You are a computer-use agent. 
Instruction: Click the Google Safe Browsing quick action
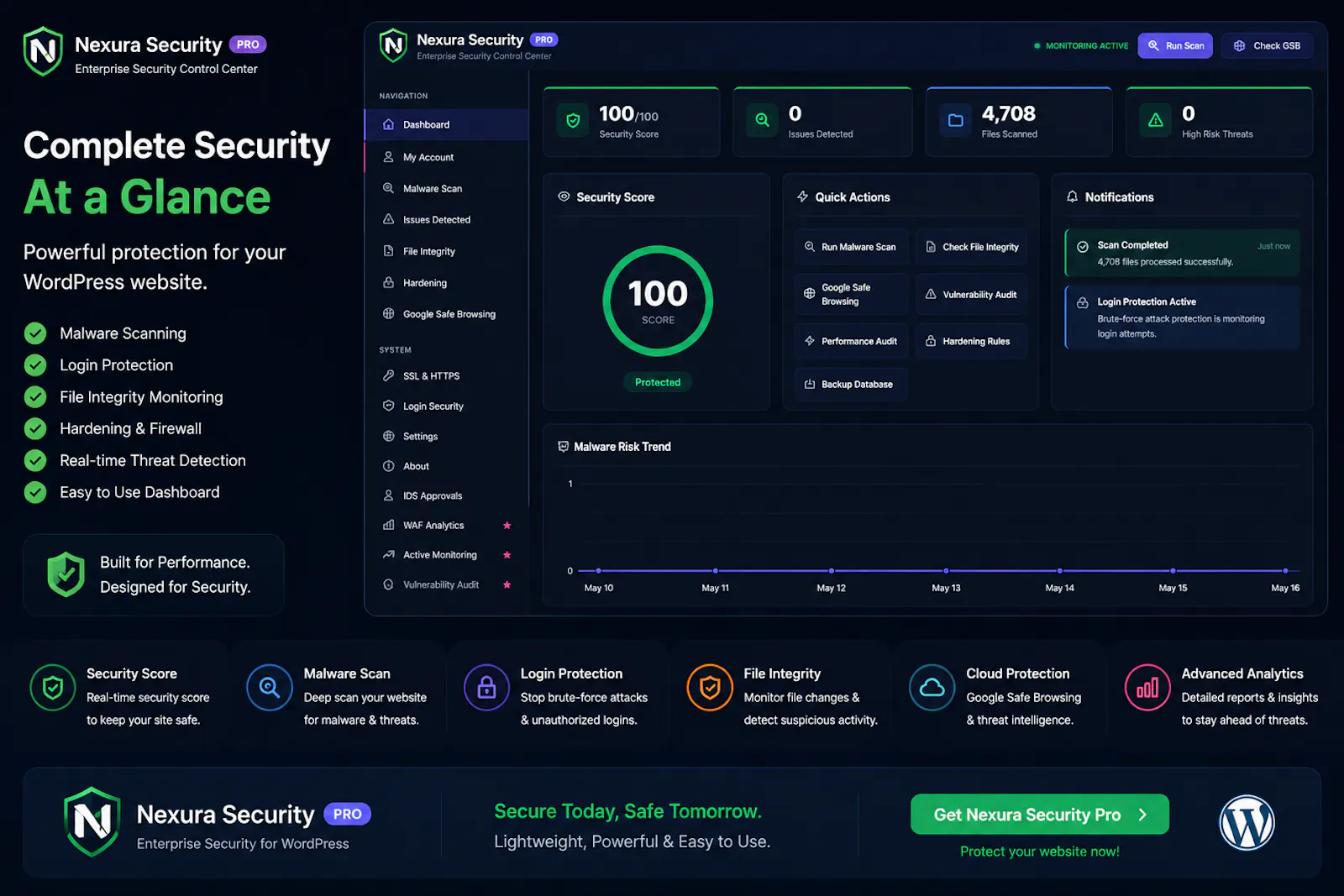851,294
